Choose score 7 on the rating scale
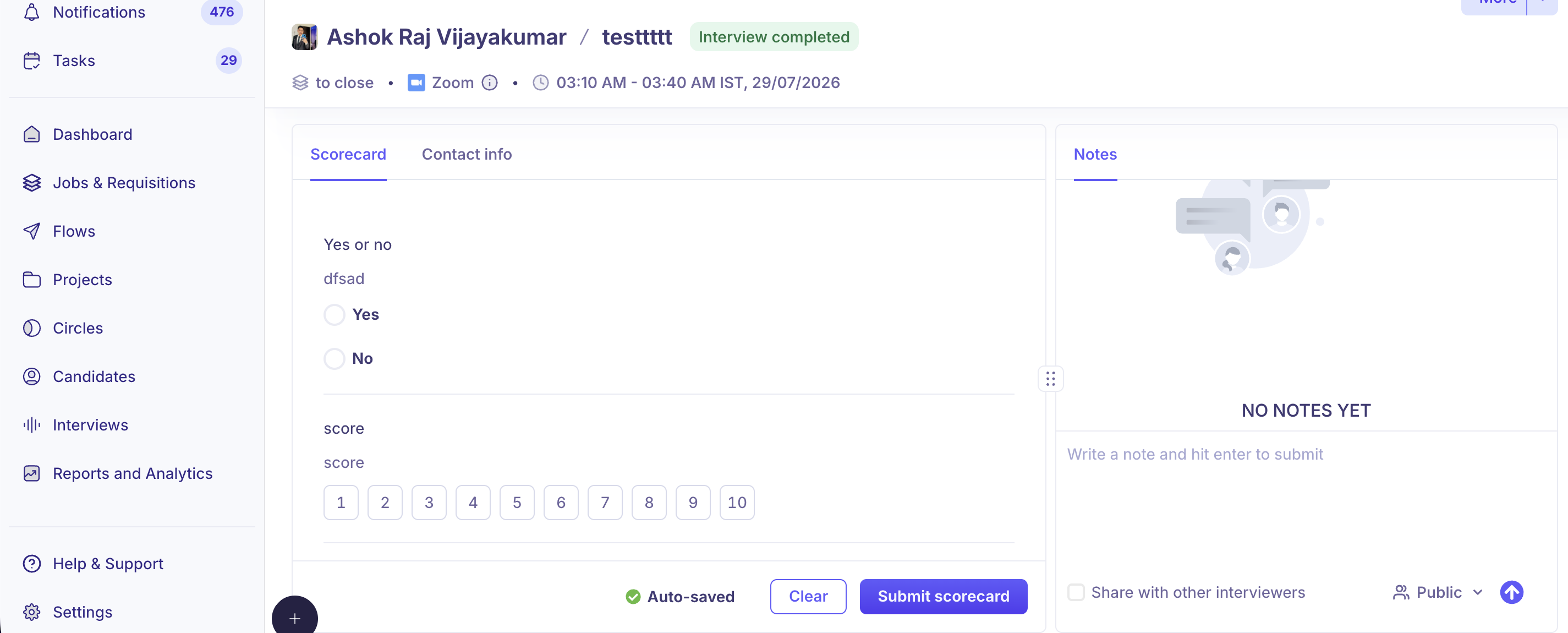The image size is (1568, 633). (x=605, y=503)
